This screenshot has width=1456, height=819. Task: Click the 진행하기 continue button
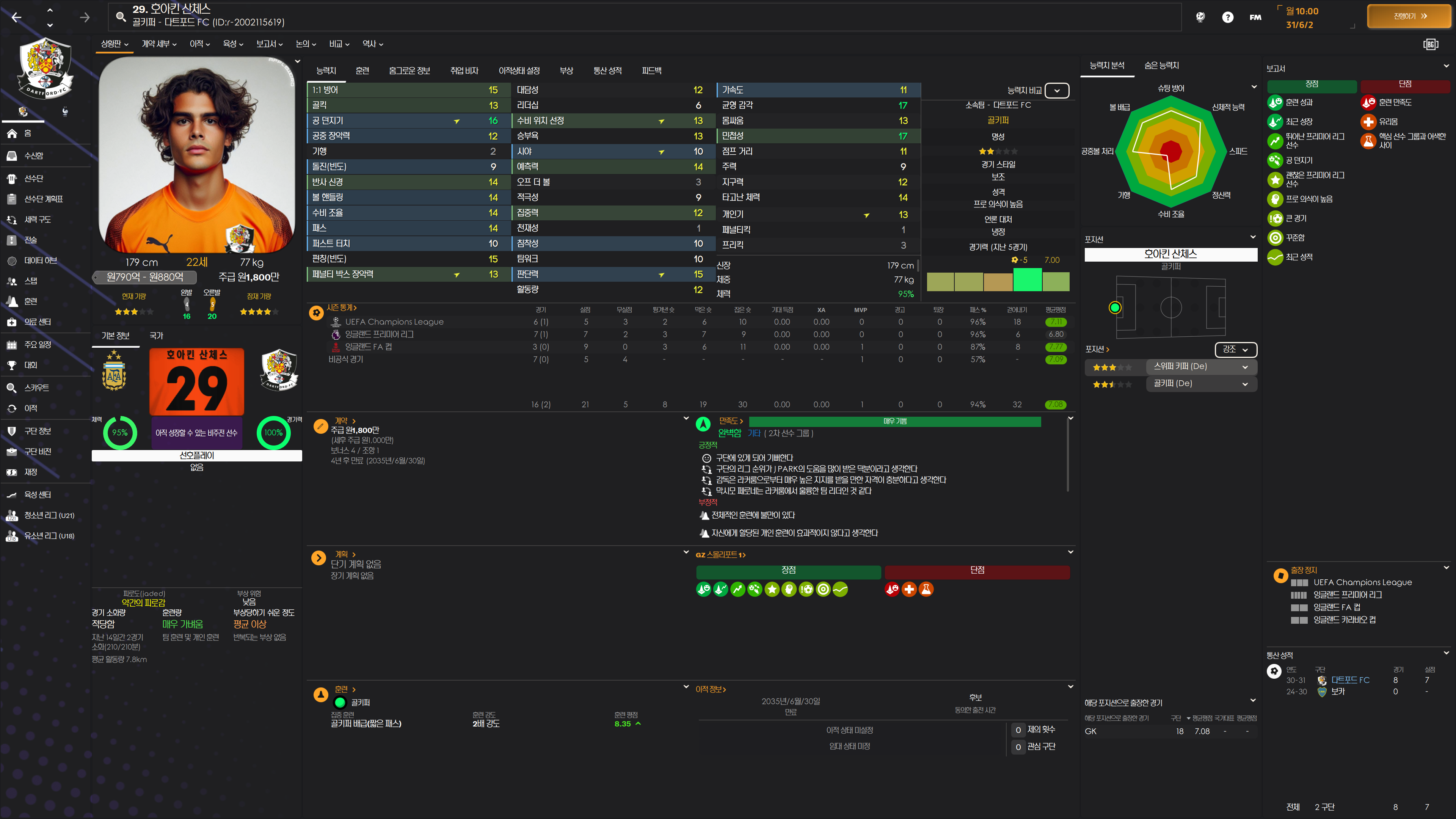click(1409, 16)
